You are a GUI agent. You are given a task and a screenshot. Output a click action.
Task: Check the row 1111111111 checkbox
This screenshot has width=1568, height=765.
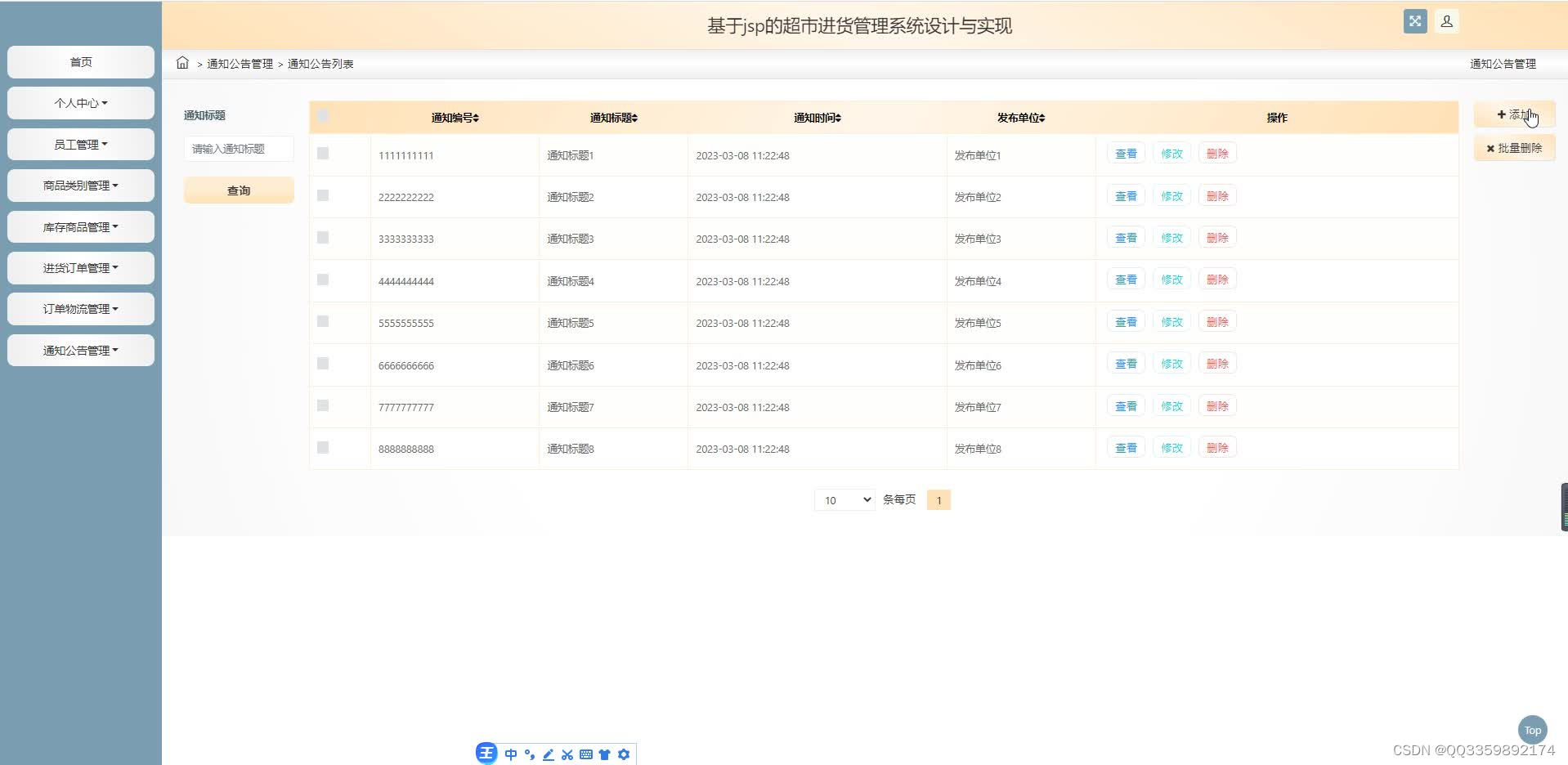point(323,153)
